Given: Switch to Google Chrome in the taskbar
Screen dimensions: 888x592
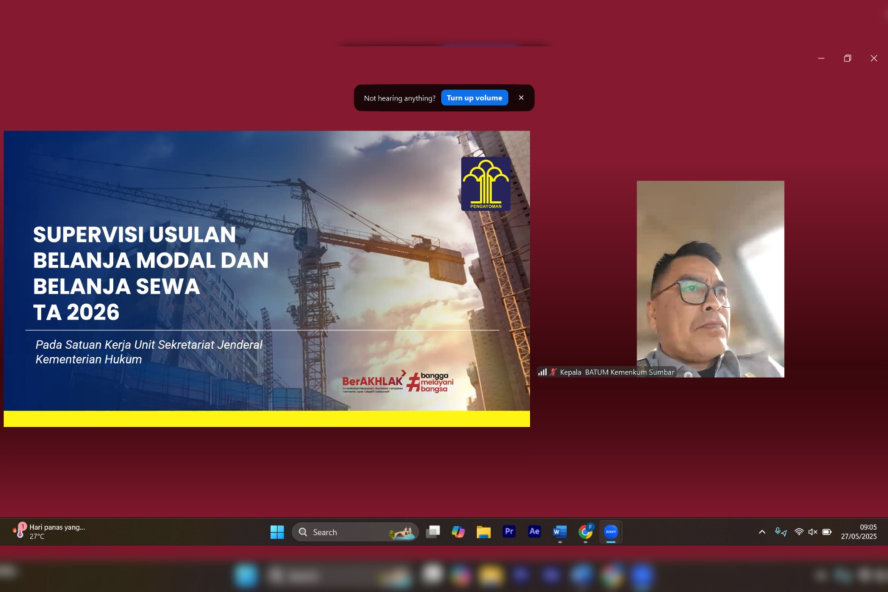Looking at the screenshot, I should tap(586, 532).
